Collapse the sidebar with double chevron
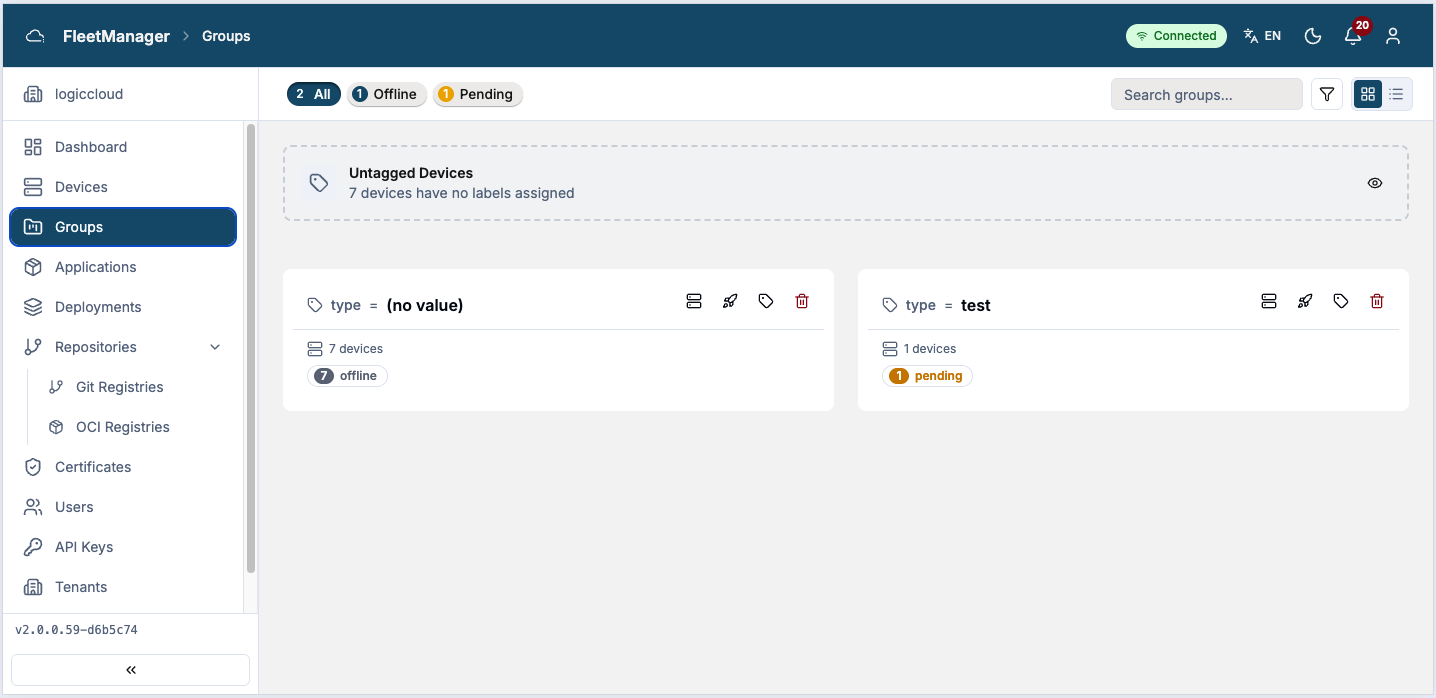The image size is (1436, 698). [130, 670]
